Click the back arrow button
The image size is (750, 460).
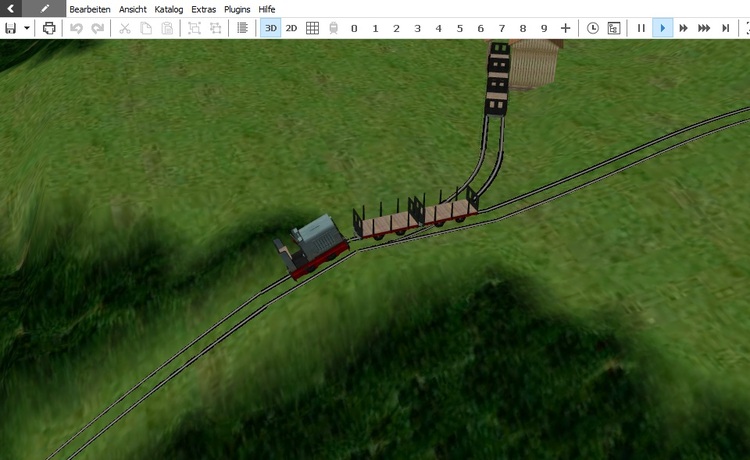11,9
